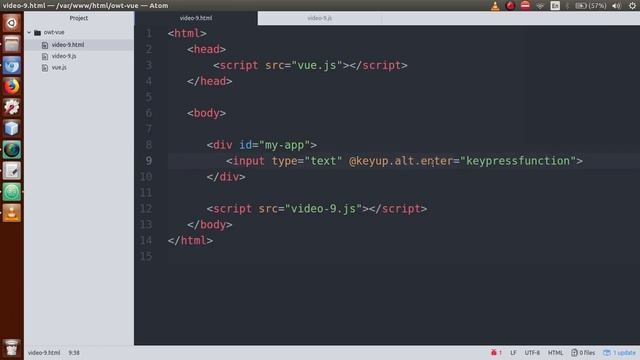Open the system power gear menu
640x360 pixels.
click(x=632, y=6)
